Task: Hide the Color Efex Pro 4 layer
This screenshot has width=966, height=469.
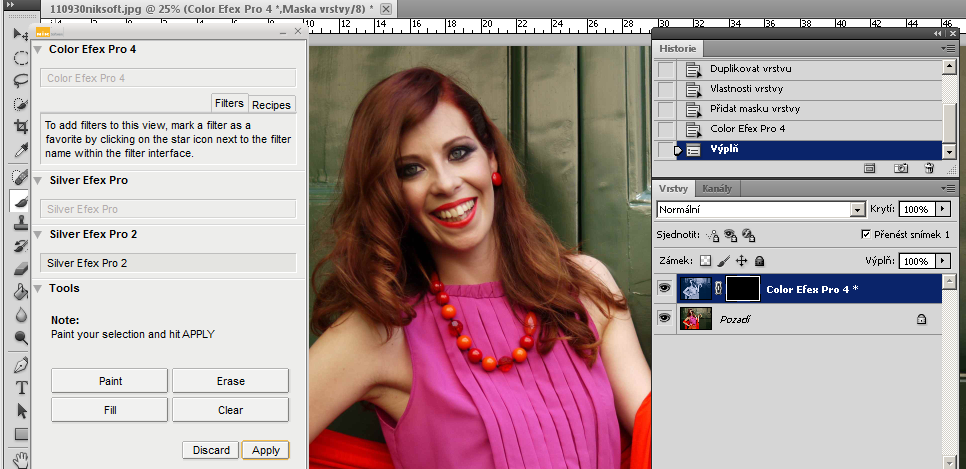Action: 664,289
